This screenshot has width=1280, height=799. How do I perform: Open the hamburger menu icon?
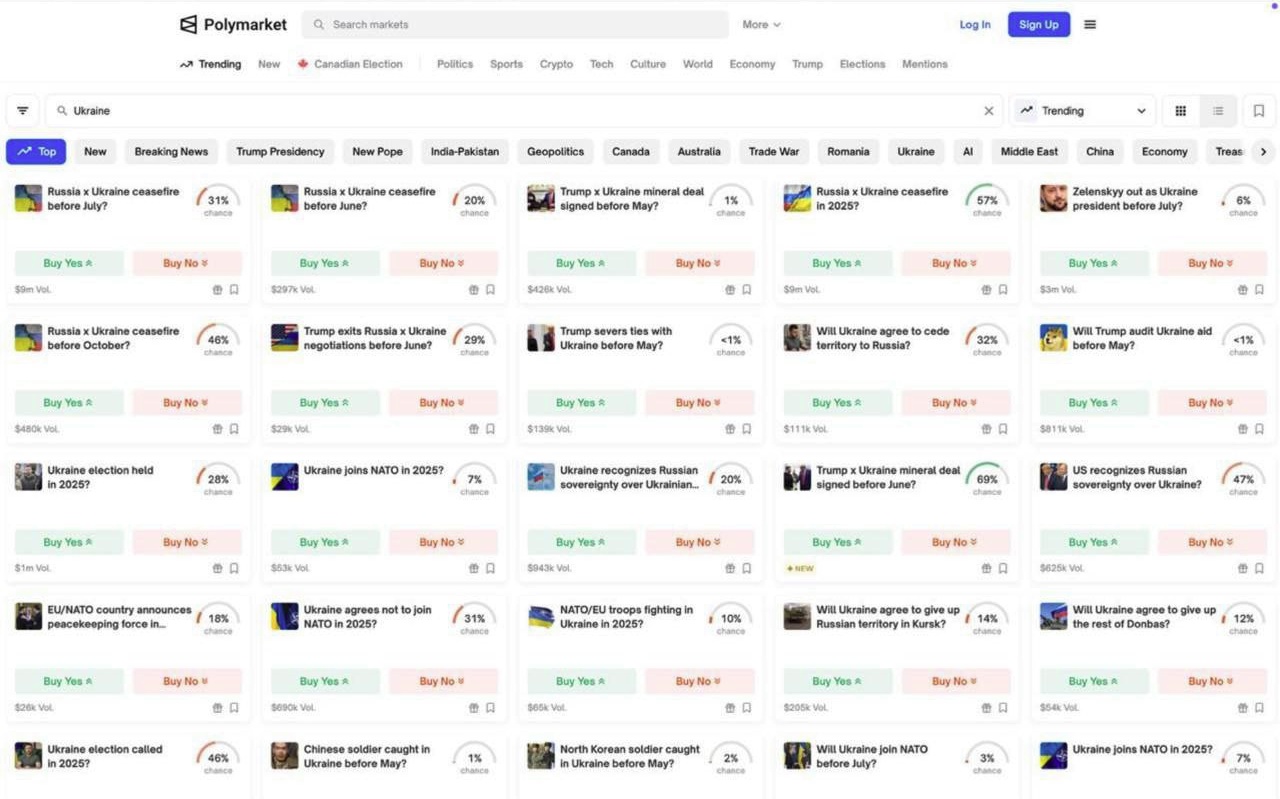1090,25
